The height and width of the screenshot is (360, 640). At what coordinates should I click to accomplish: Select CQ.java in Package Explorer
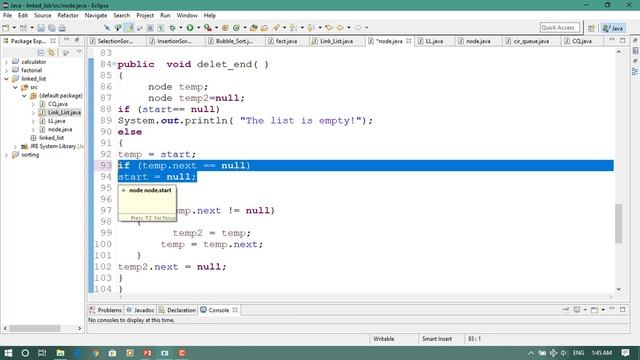pos(58,104)
